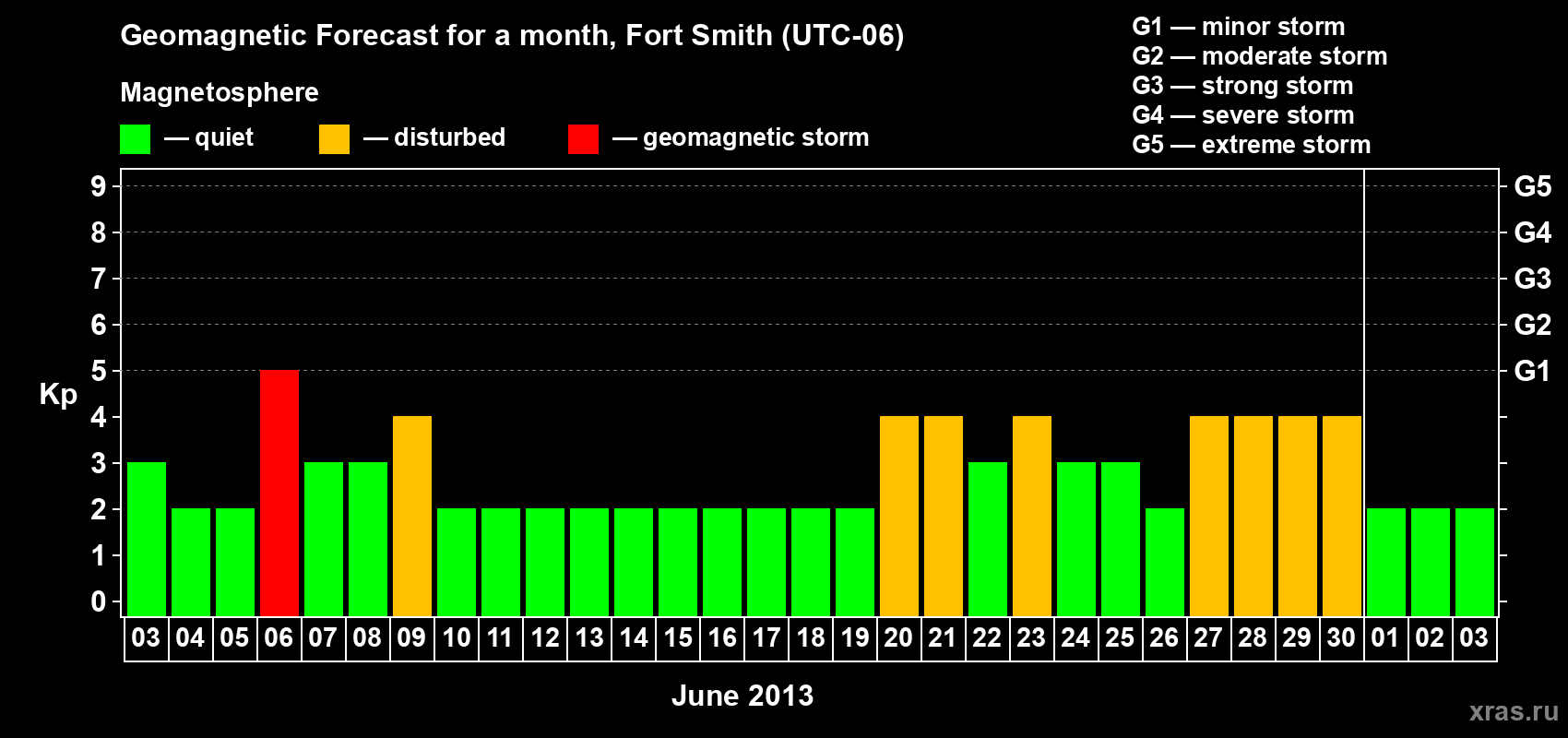1568x738 pixels.
Task: Click the 'quiet' legend text
Action: [x=224, y=138]
